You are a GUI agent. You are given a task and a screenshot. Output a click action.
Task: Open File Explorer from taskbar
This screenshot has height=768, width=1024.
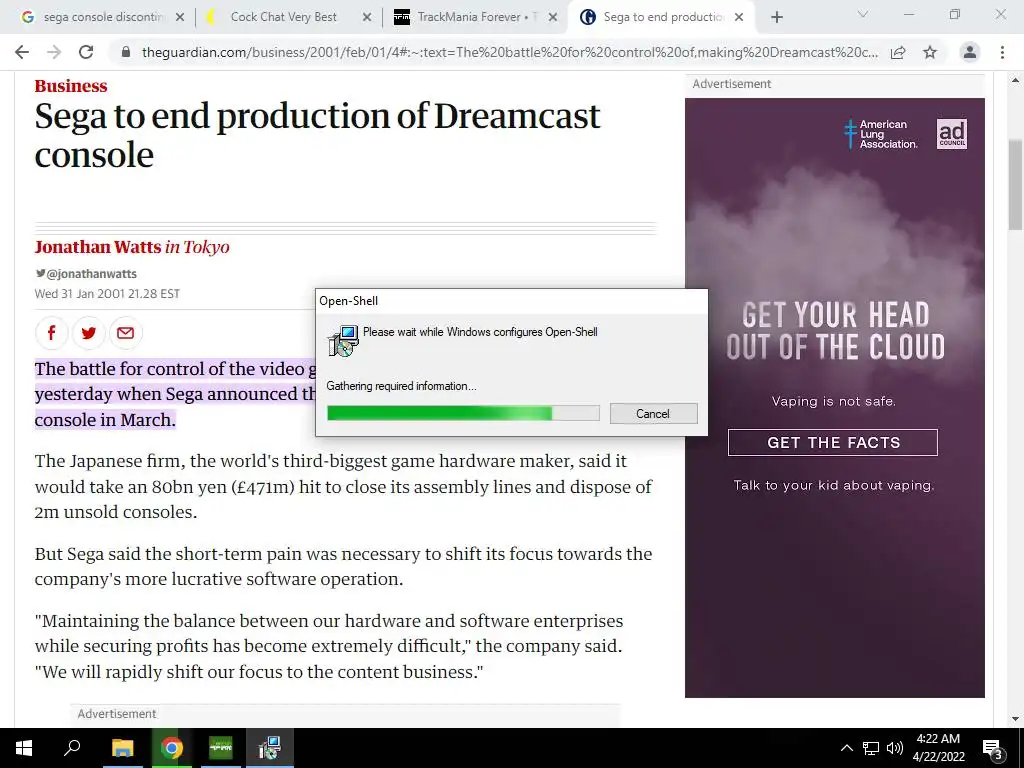click(x=122, y=748)
